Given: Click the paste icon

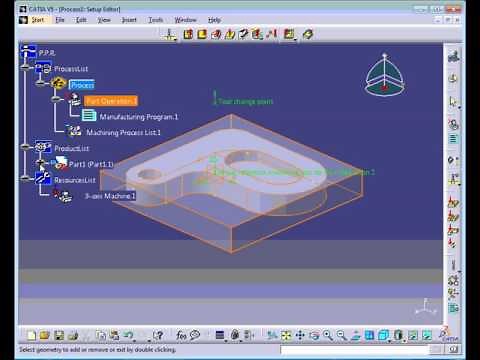Looking at the screenshot, I should 114,335.
